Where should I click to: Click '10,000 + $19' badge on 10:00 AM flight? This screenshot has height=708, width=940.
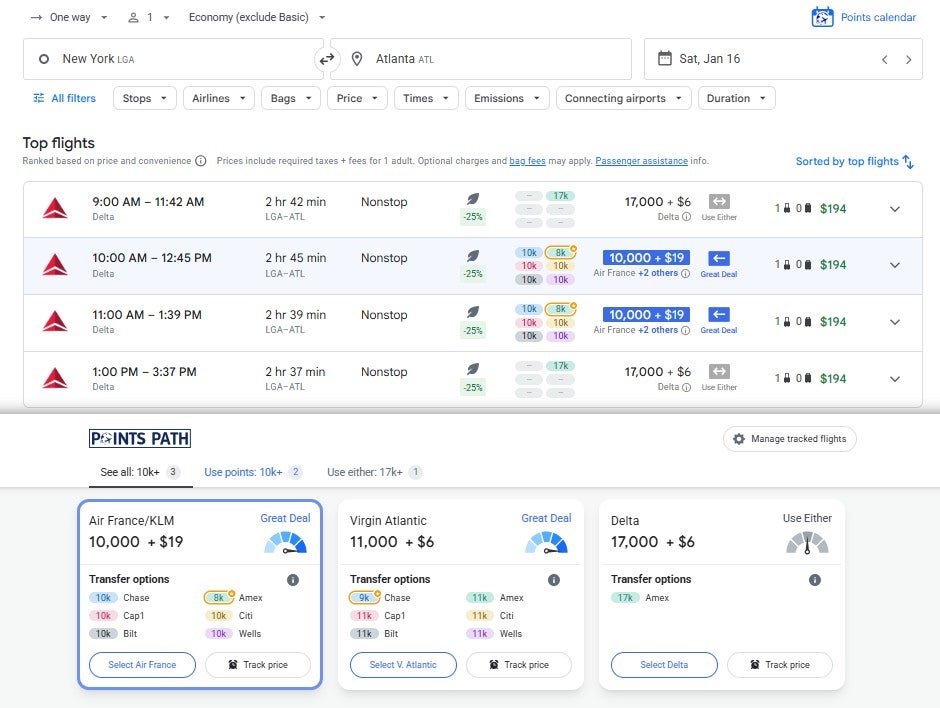(x=646, y=258)
